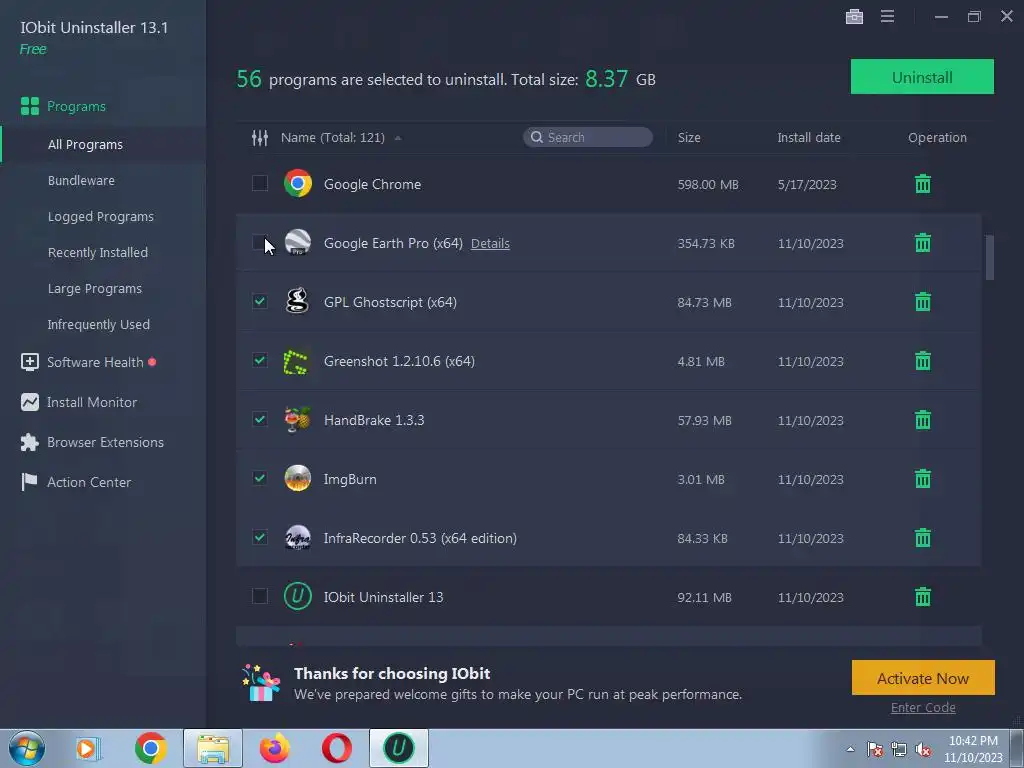
Task: Click trash icon for IObit Uninstaller 13
Action: 922,597
